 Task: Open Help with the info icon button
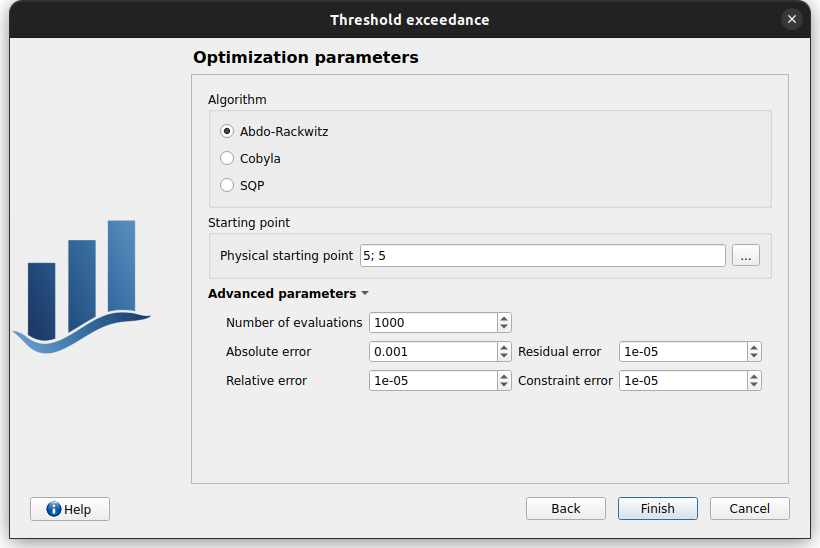click(70, 509)
